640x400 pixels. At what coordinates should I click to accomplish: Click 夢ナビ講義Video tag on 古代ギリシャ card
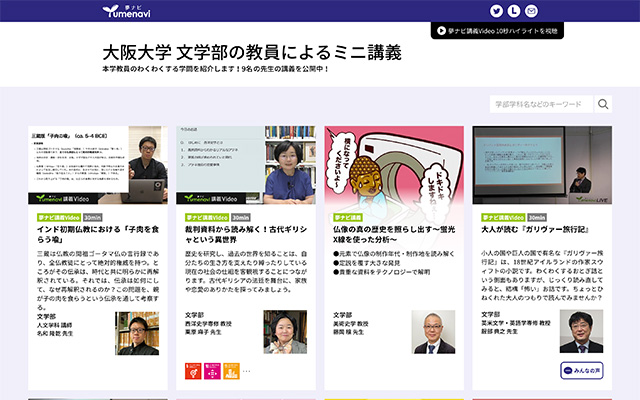click(x=207, y=218)
